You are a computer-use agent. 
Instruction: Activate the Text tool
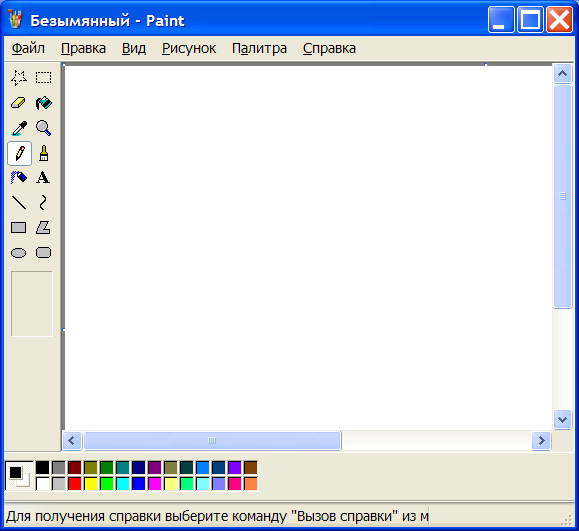(x=44, y=178)
